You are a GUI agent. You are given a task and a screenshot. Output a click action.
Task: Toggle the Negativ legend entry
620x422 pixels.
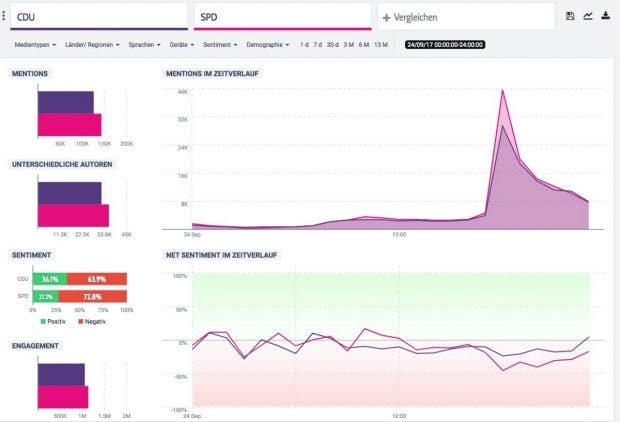(92, 322)
